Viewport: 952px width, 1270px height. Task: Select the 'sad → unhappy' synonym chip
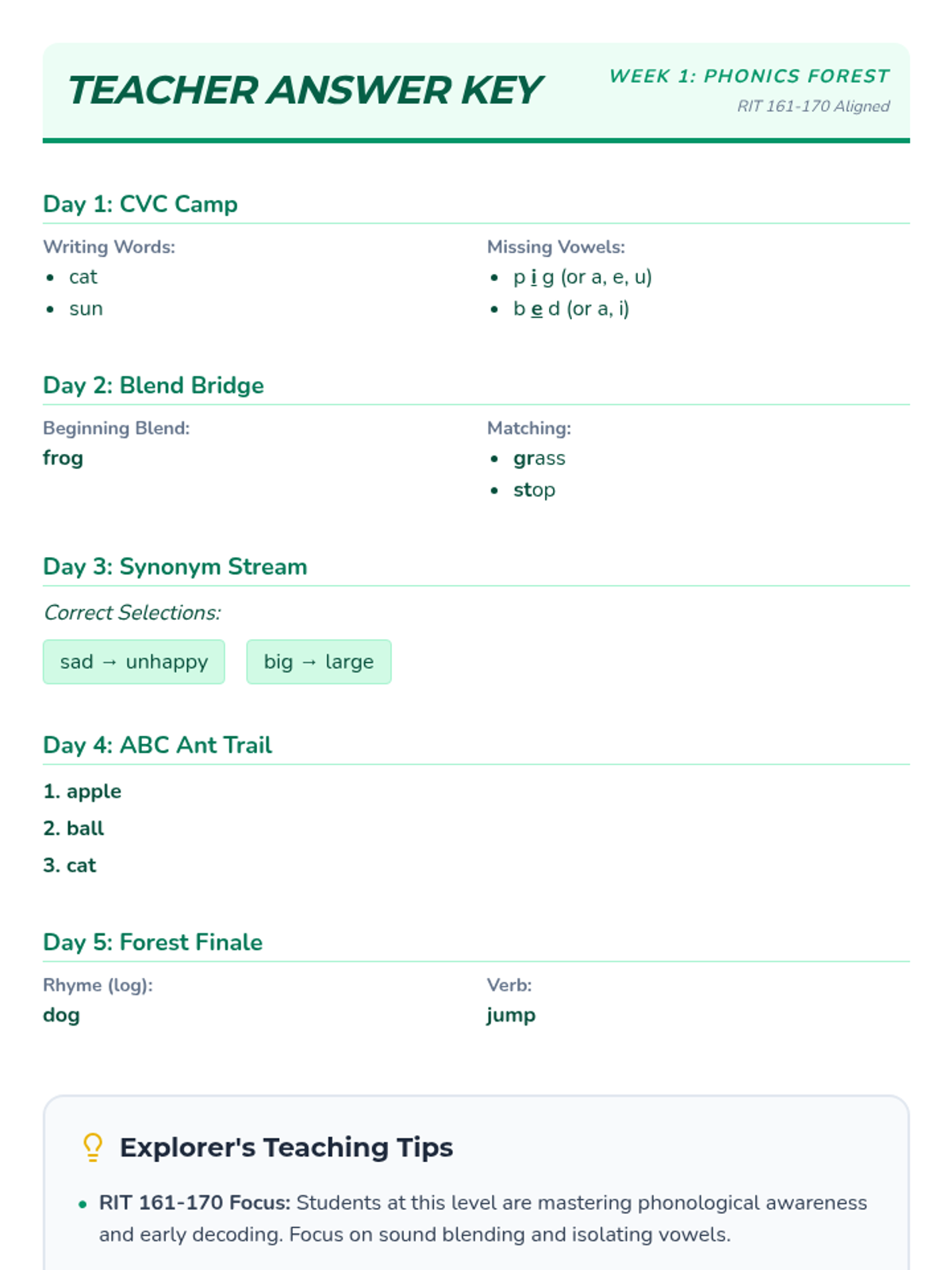pyautogui.click(x=134, y=662)
